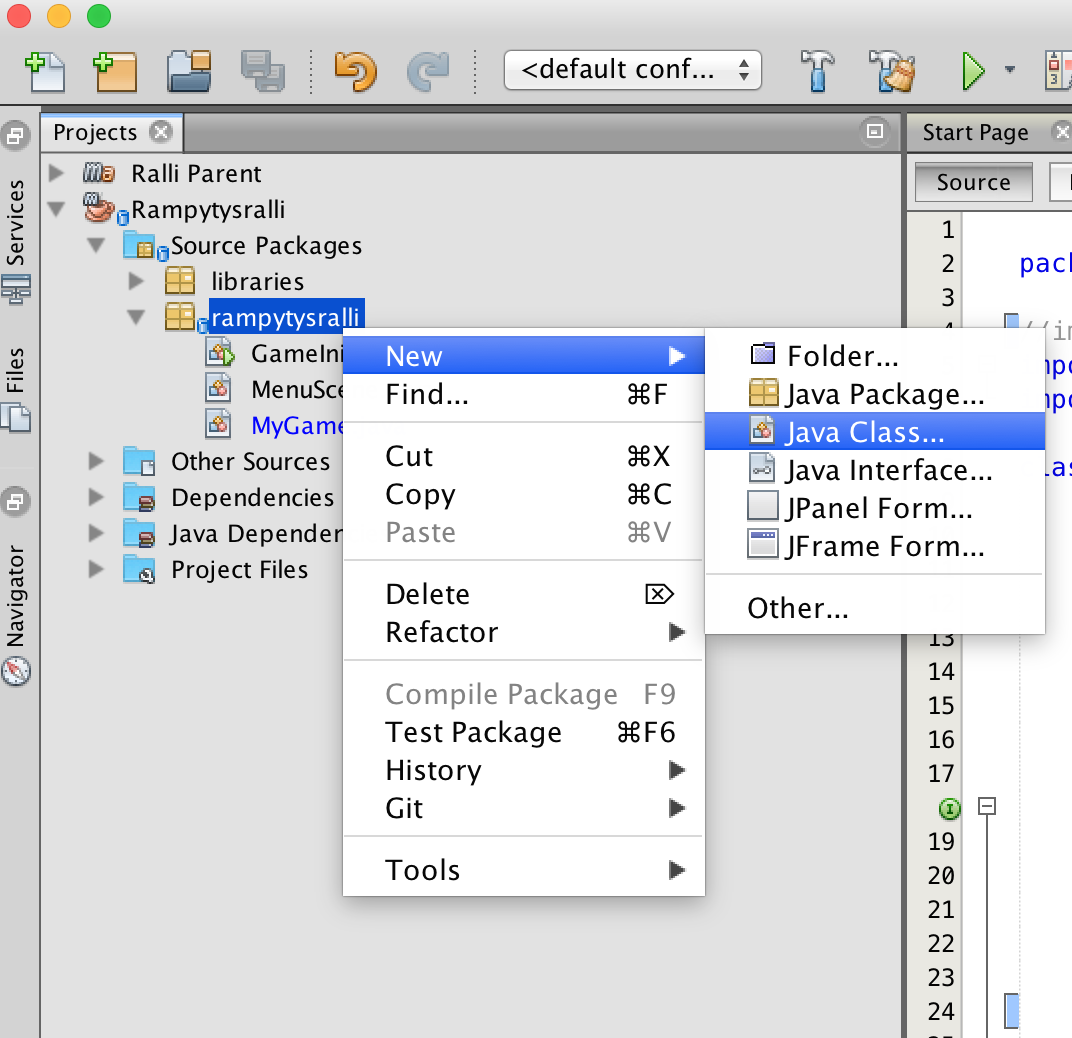Click the Undo arrow icon
This screenshot has width=1072, height=1038.
click(356, 72)
